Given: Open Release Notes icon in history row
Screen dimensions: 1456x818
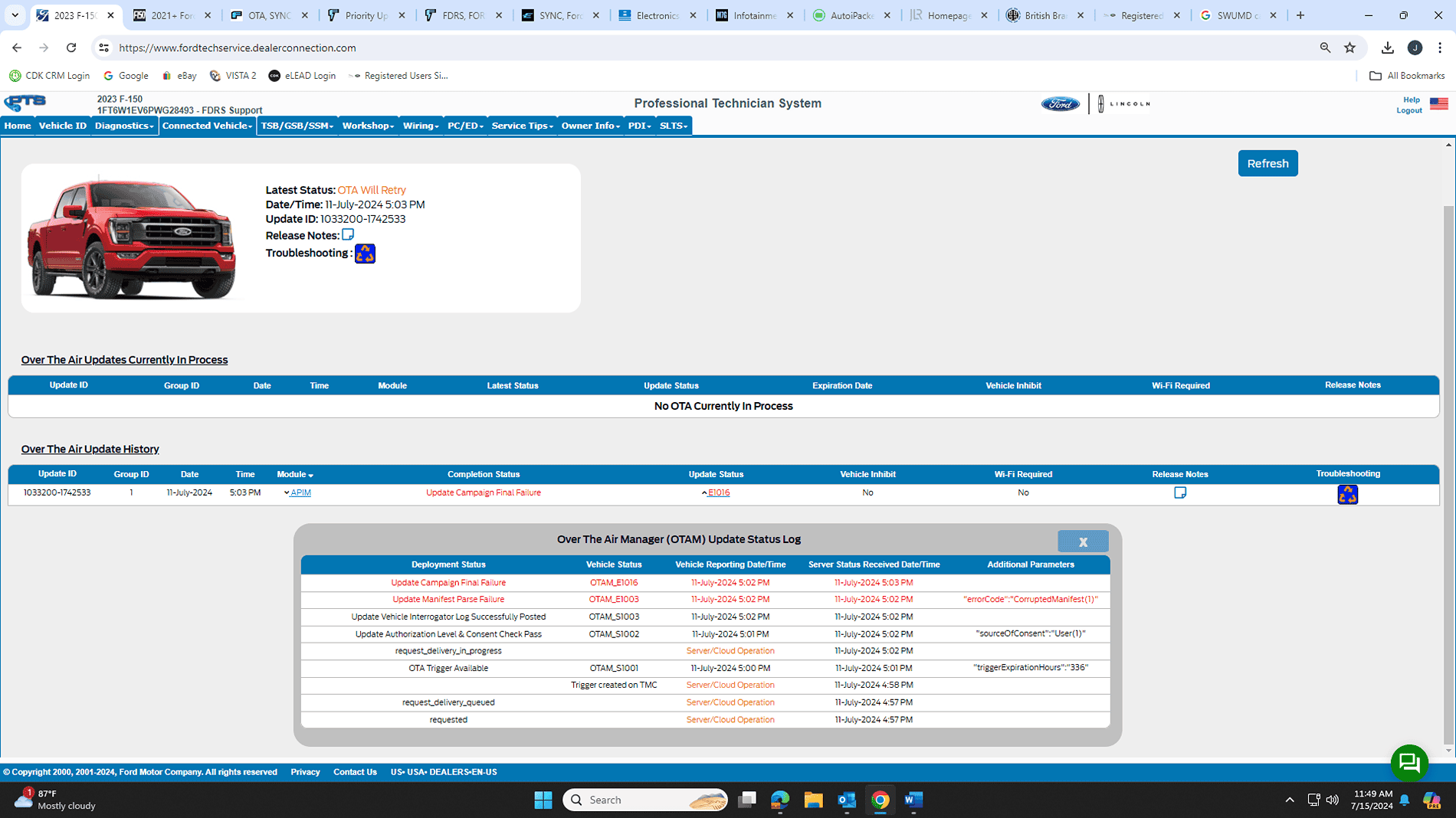Looking at the screenshot, I should [1180, 493].
